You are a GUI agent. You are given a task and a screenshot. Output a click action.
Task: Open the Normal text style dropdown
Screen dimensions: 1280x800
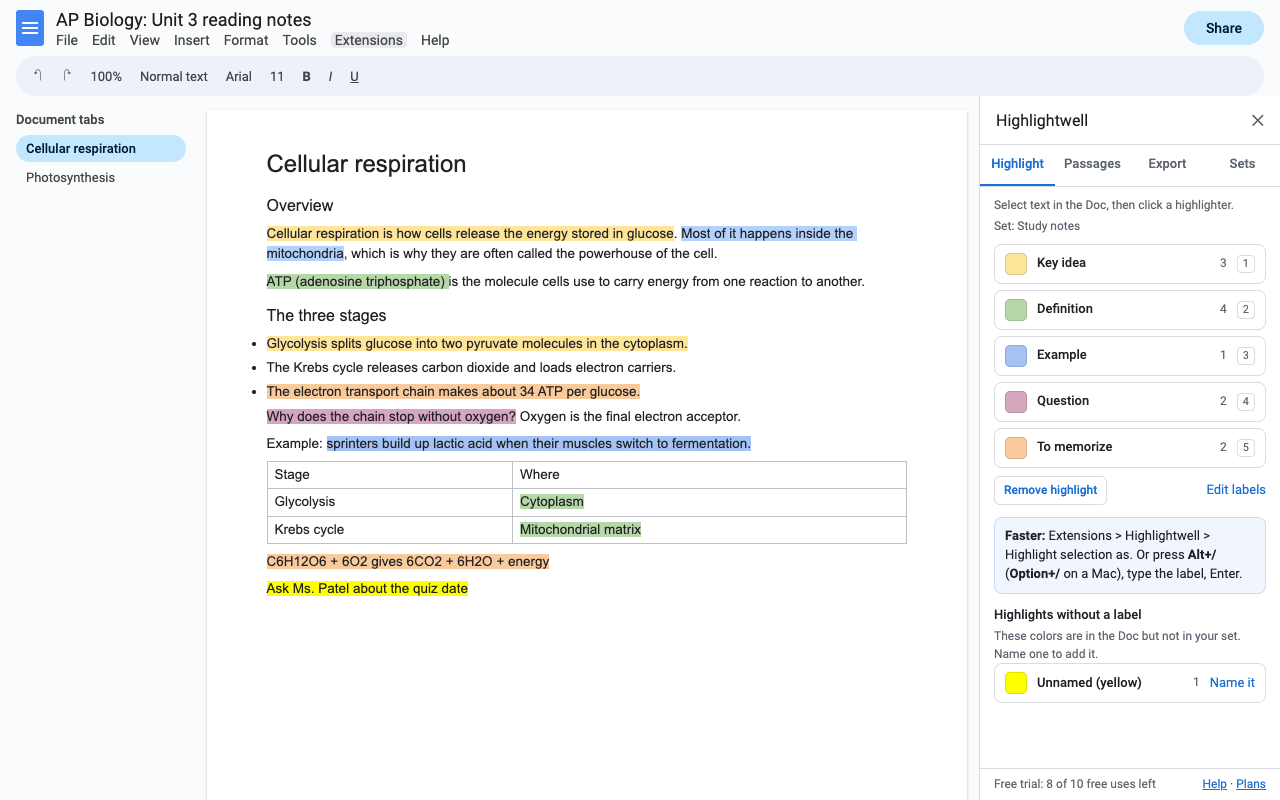tap(174, 76)
